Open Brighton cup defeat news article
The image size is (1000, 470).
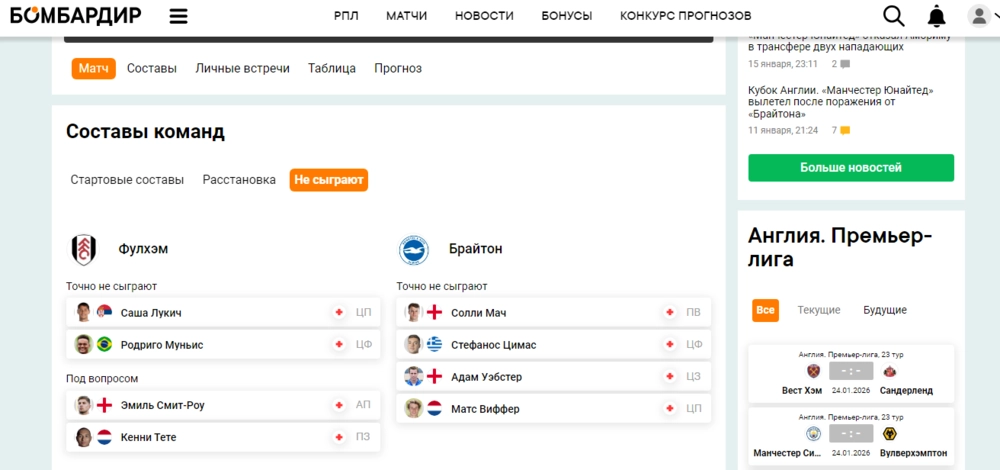coord(840,101)
